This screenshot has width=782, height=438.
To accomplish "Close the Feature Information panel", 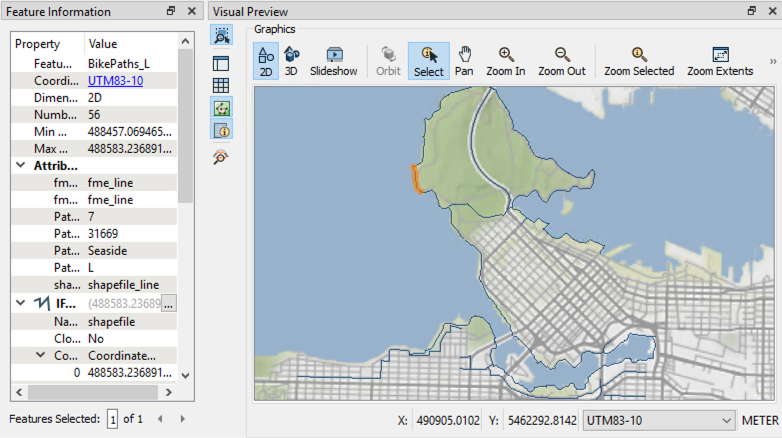I will tap(192, 11).
